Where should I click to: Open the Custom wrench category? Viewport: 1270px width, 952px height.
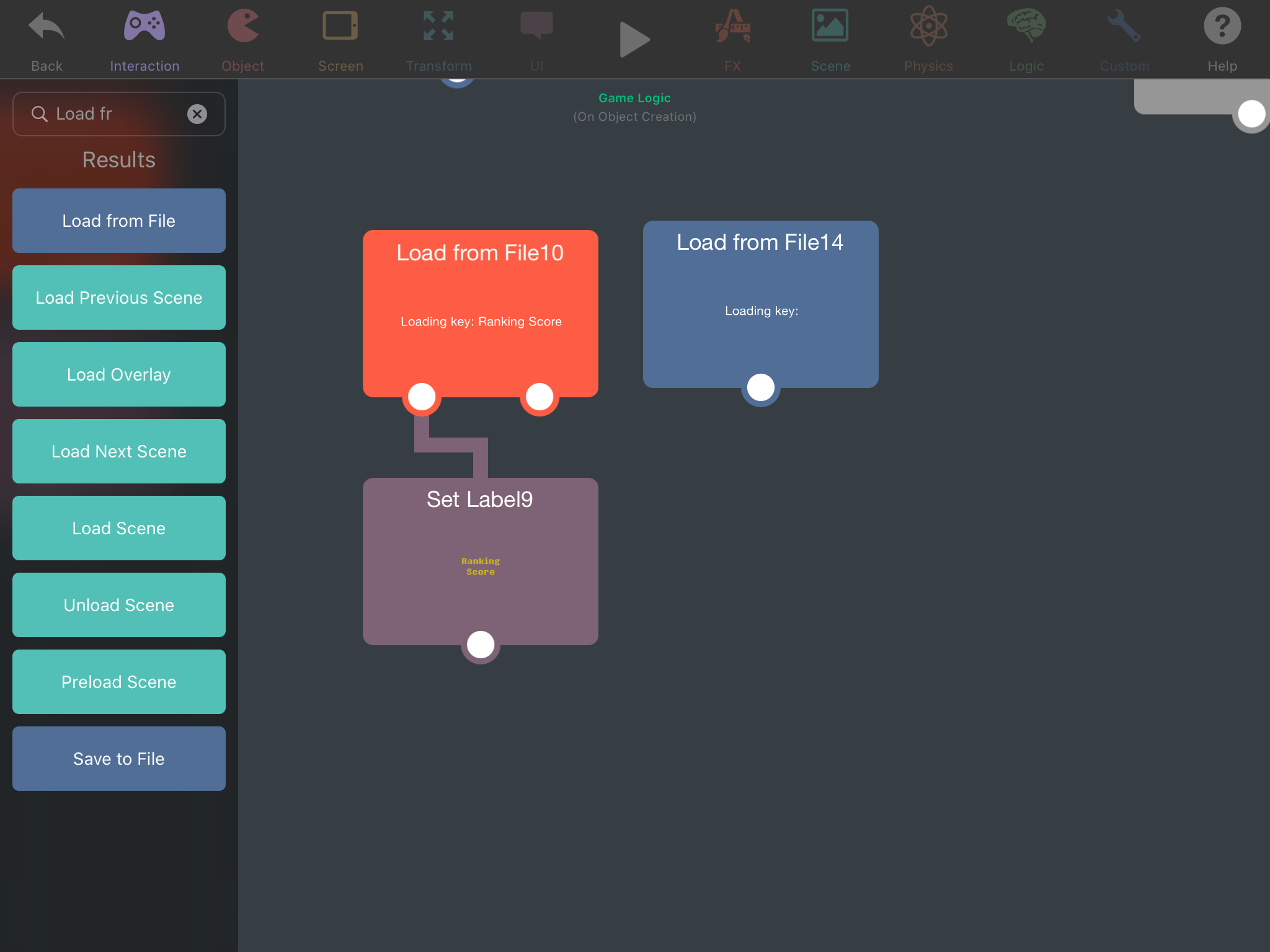click(1124, 28)
